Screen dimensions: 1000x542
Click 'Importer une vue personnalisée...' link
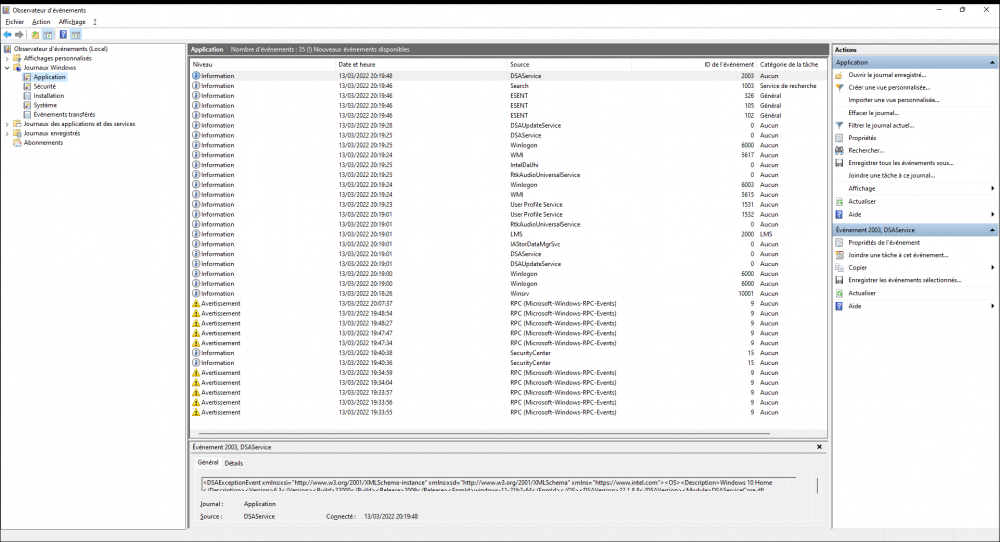[x=893, y=100]
